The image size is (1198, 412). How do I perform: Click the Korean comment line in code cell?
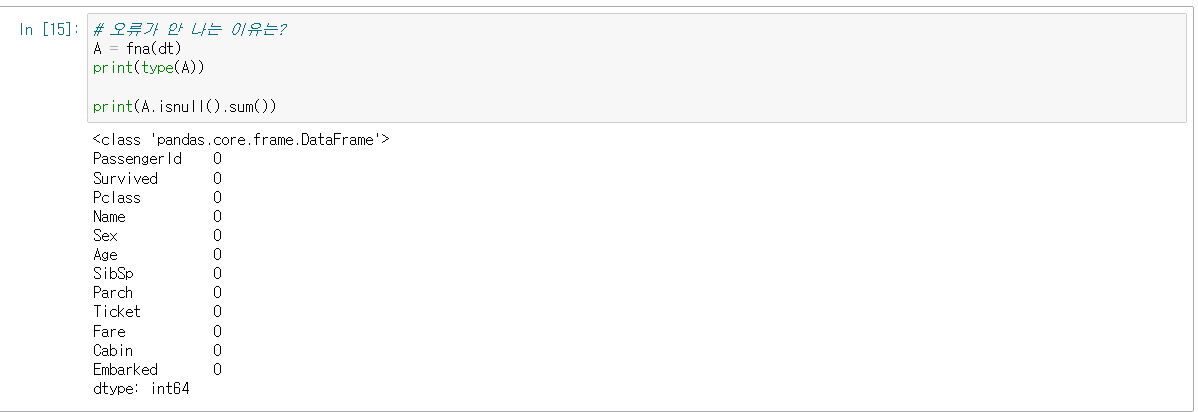click(190, 29)
